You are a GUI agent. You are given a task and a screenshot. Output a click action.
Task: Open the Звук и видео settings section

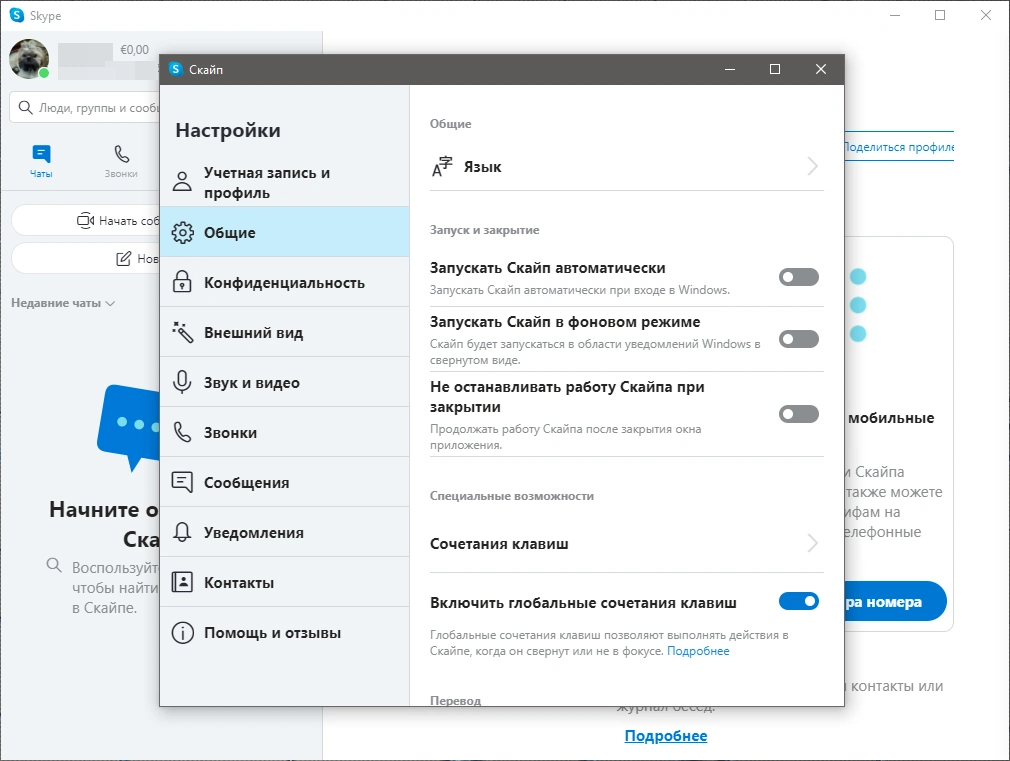[284, 382]
